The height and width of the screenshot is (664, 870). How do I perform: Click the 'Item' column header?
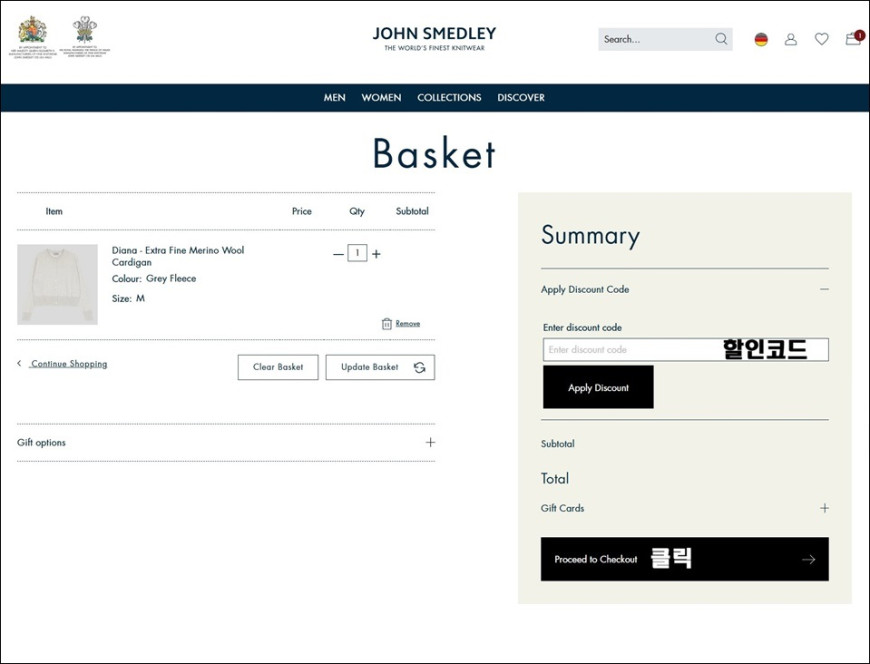tap(54, 211)
